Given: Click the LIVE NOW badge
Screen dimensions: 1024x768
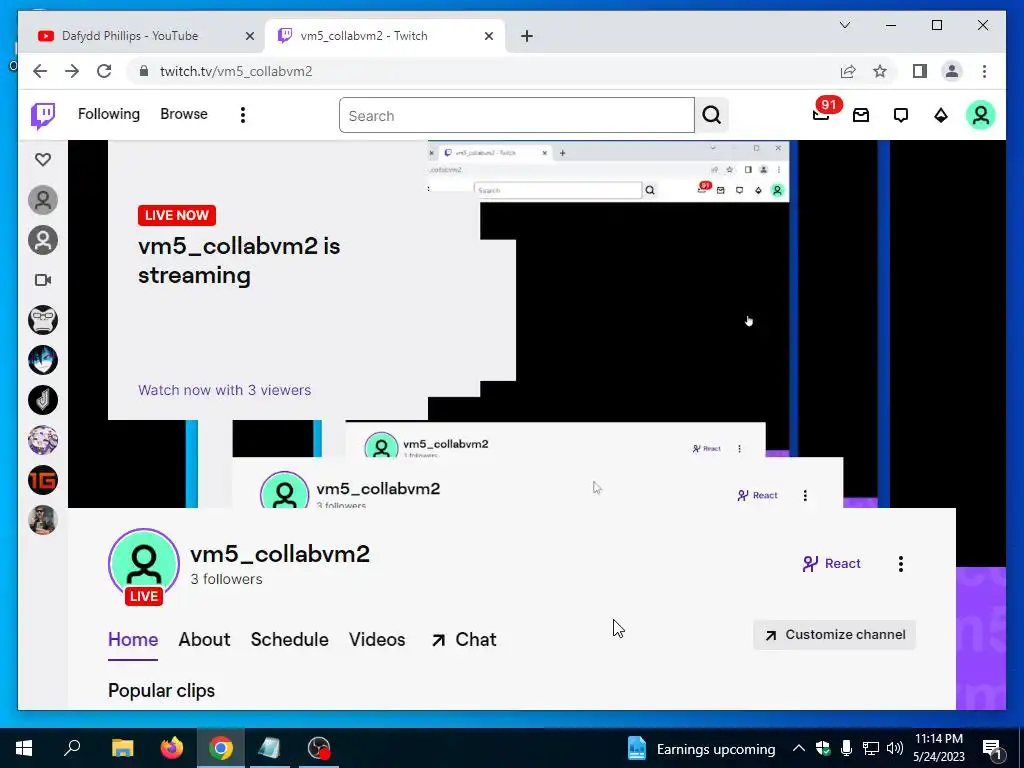Looking at the screenshot, I should 176,216.
